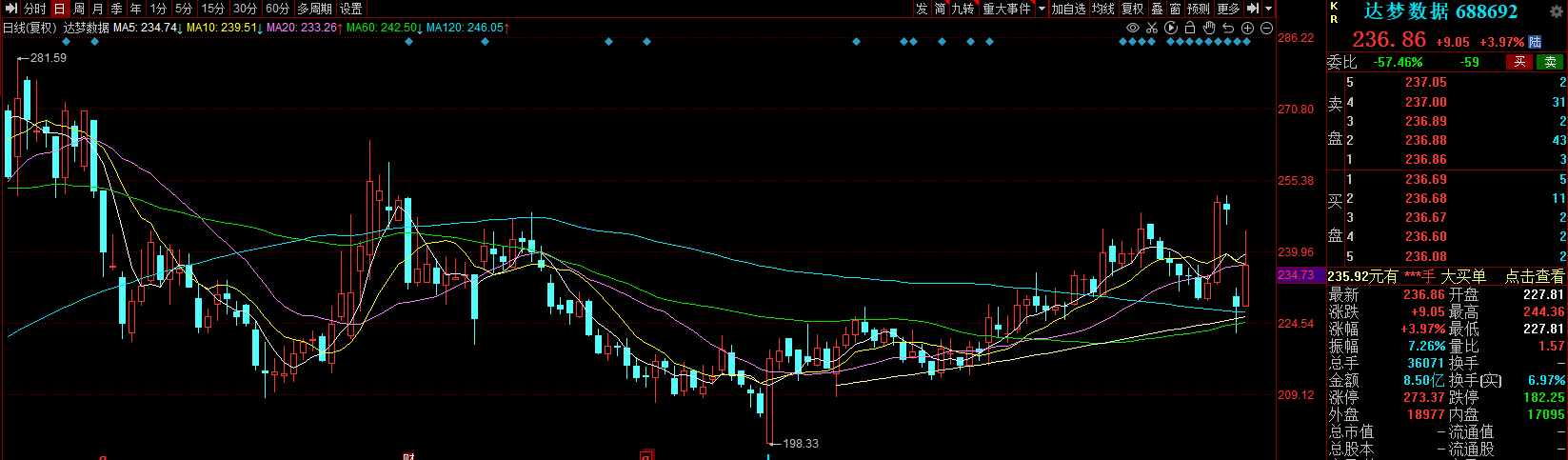Click the scissors cut tool icon
This screenshot has width=1568, height=460.
(x=1152, y=29)
